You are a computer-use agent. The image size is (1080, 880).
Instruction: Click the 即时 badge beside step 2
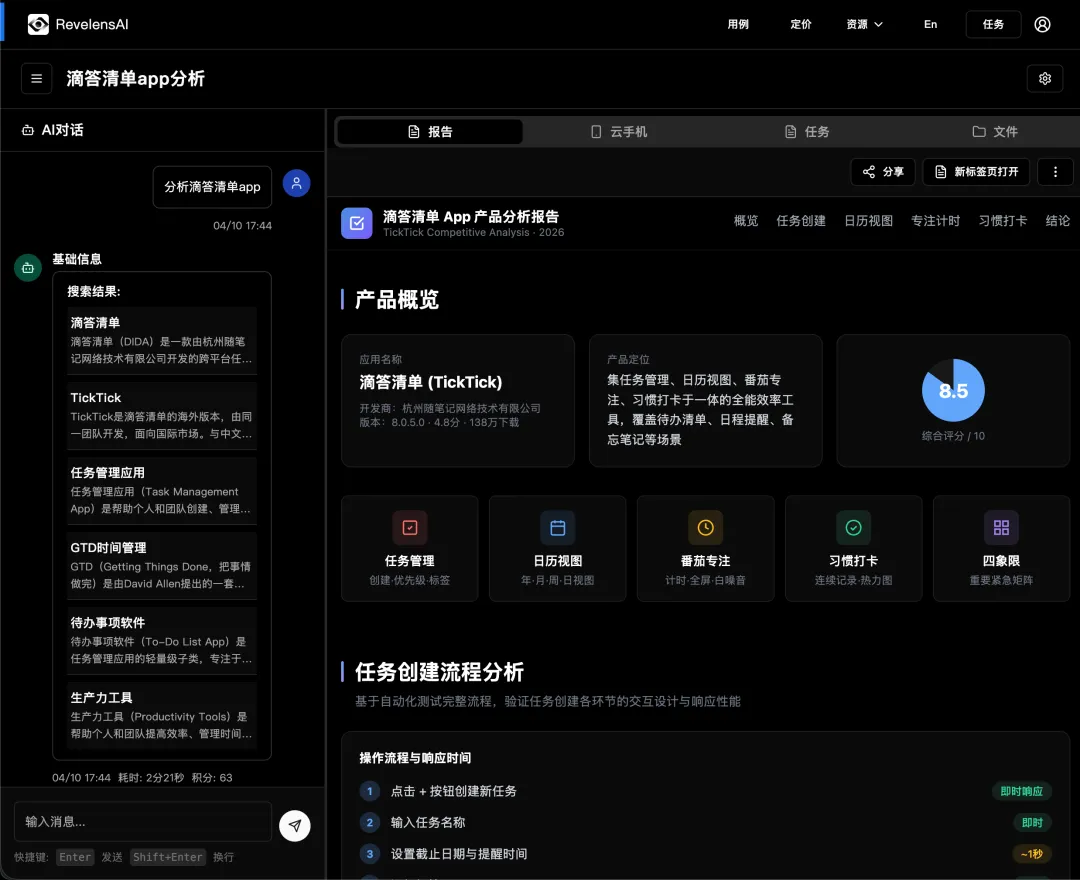[1032, 822]
